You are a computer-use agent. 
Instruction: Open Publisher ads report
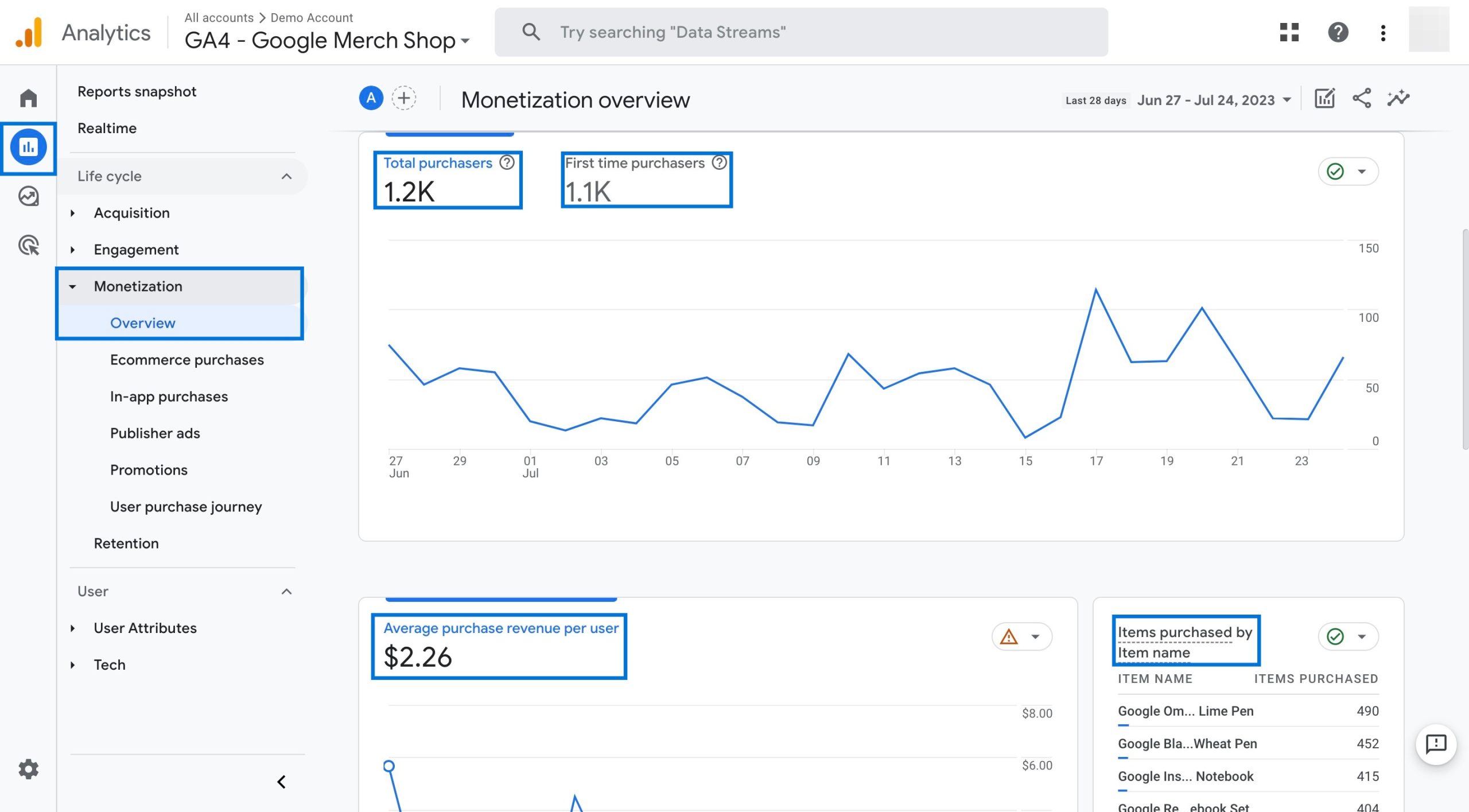pyautogui.click(x=155, y=433)
